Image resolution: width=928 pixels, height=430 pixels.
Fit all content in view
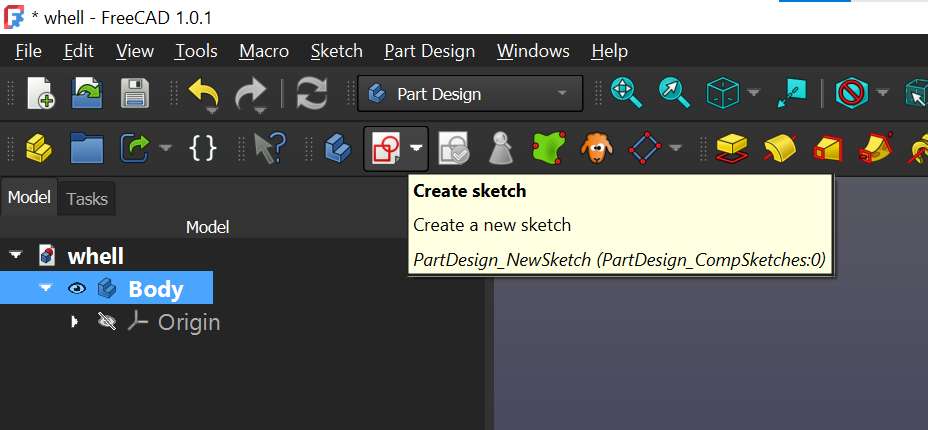click(626, 93)
